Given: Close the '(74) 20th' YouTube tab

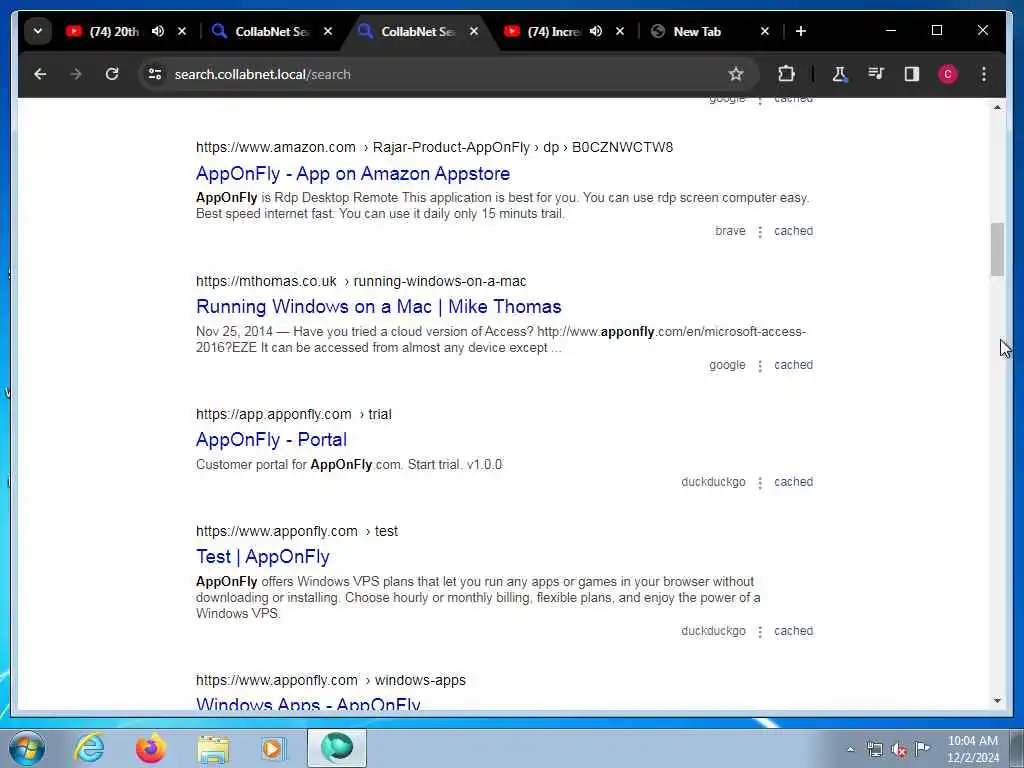Looking at the screenshot, I should (x=182, y=31).
